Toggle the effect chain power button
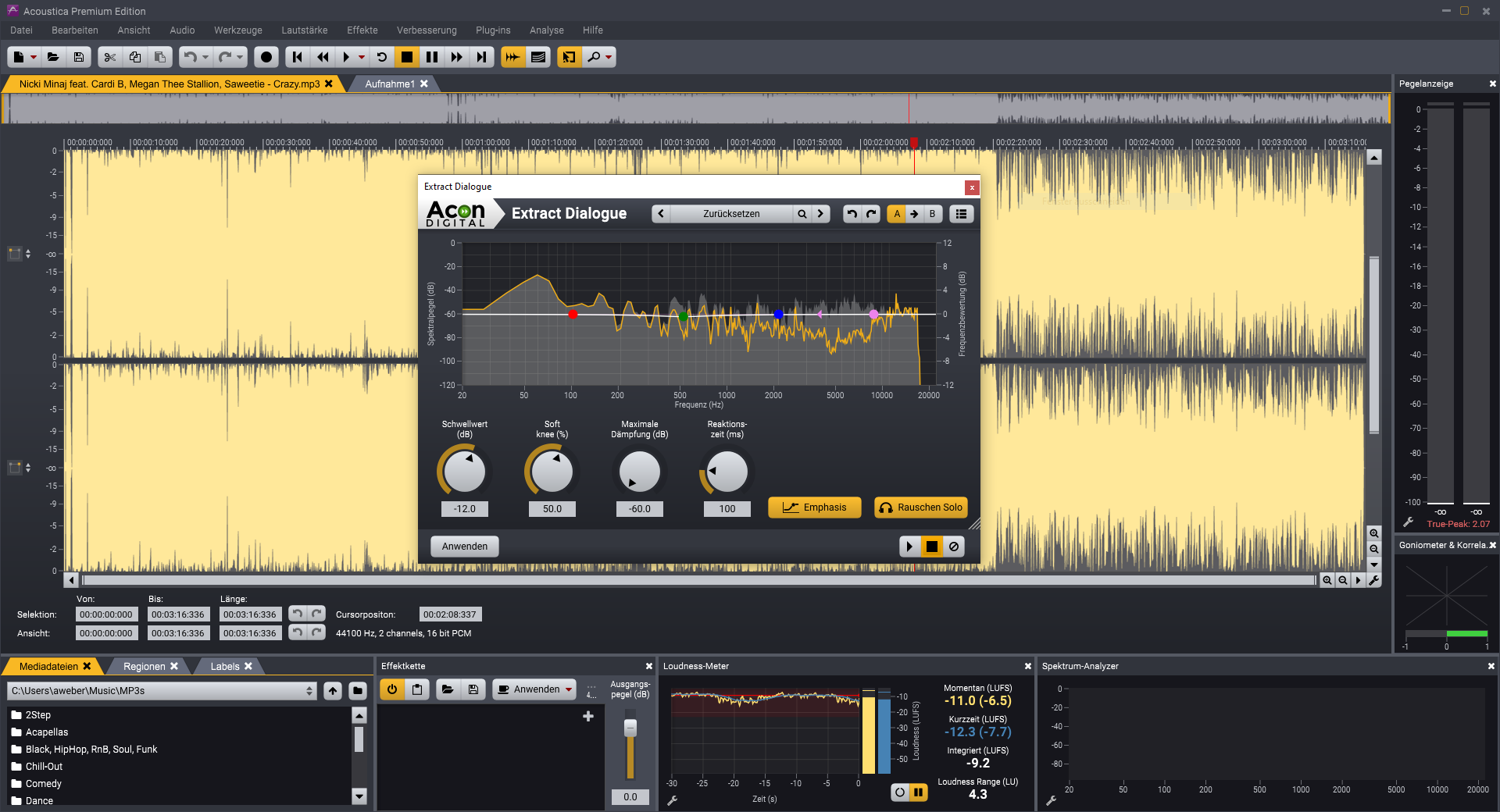1500x812 pixels. (392, 689)
